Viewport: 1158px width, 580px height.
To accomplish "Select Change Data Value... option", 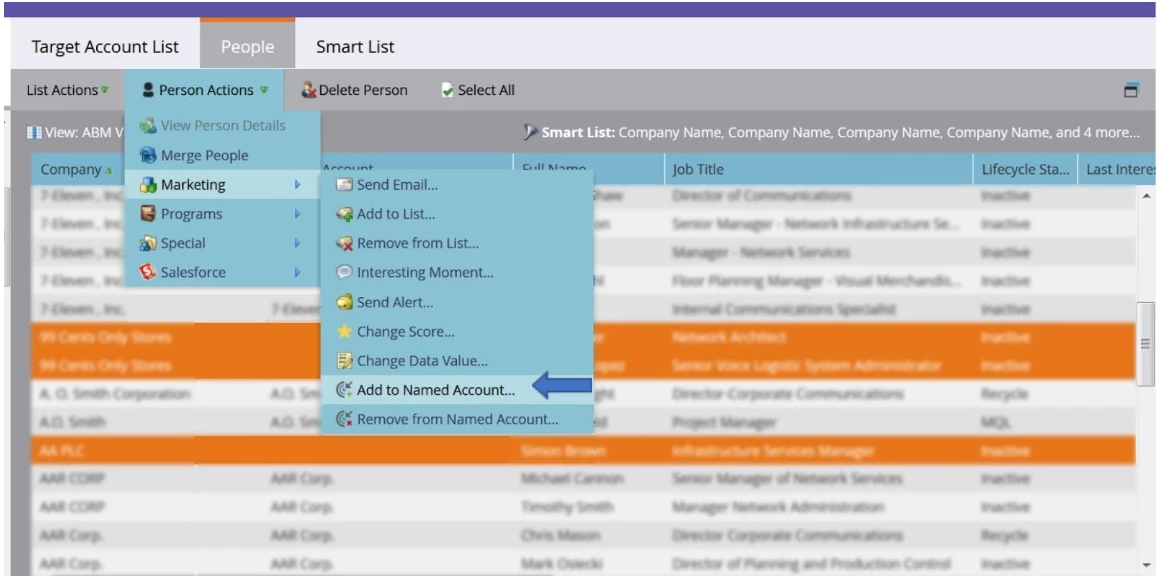I will pos(457,361).
